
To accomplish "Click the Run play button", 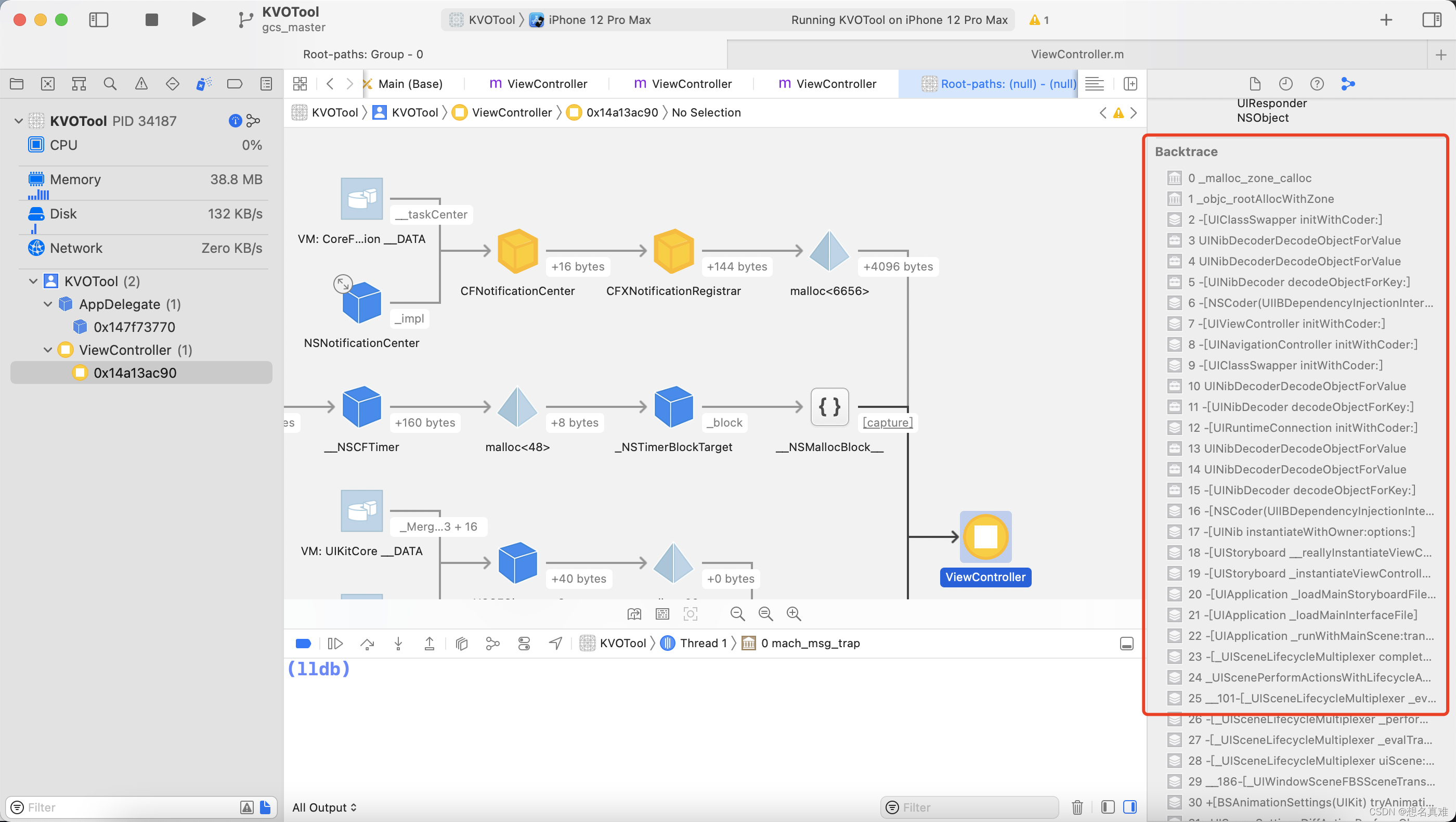I will coord(198,20).
